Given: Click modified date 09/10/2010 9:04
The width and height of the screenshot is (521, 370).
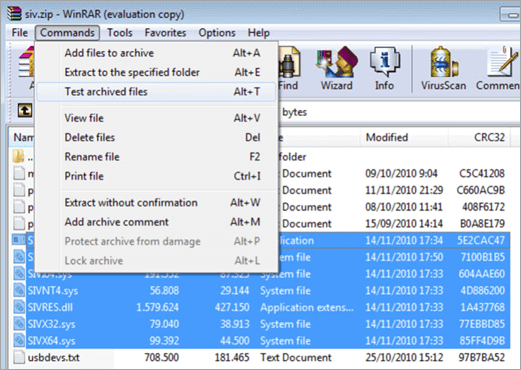Looking at the screenshot, I should [401, 173].
